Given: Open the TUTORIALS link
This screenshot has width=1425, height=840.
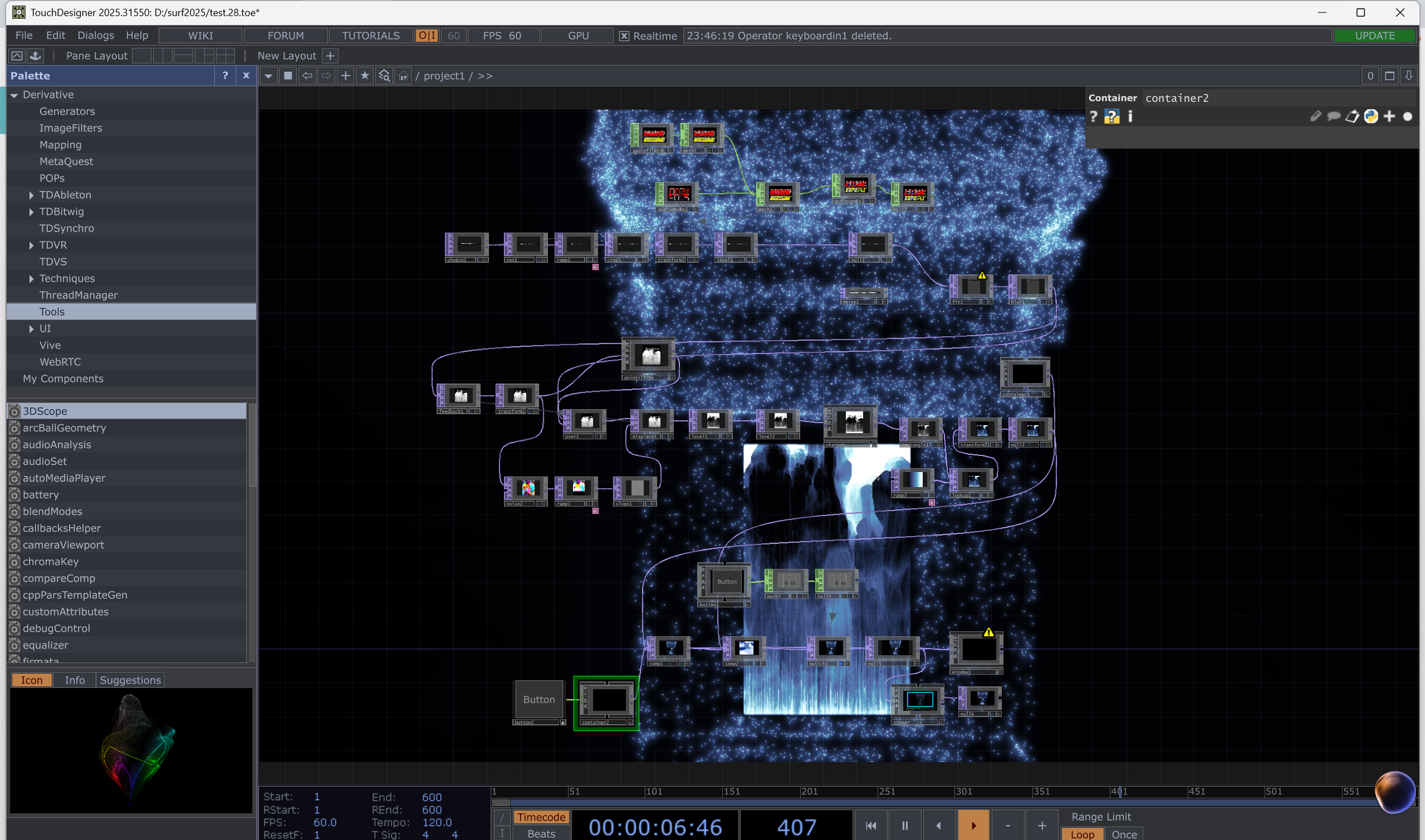Looking at the screenshot, I should pos(370,35).
